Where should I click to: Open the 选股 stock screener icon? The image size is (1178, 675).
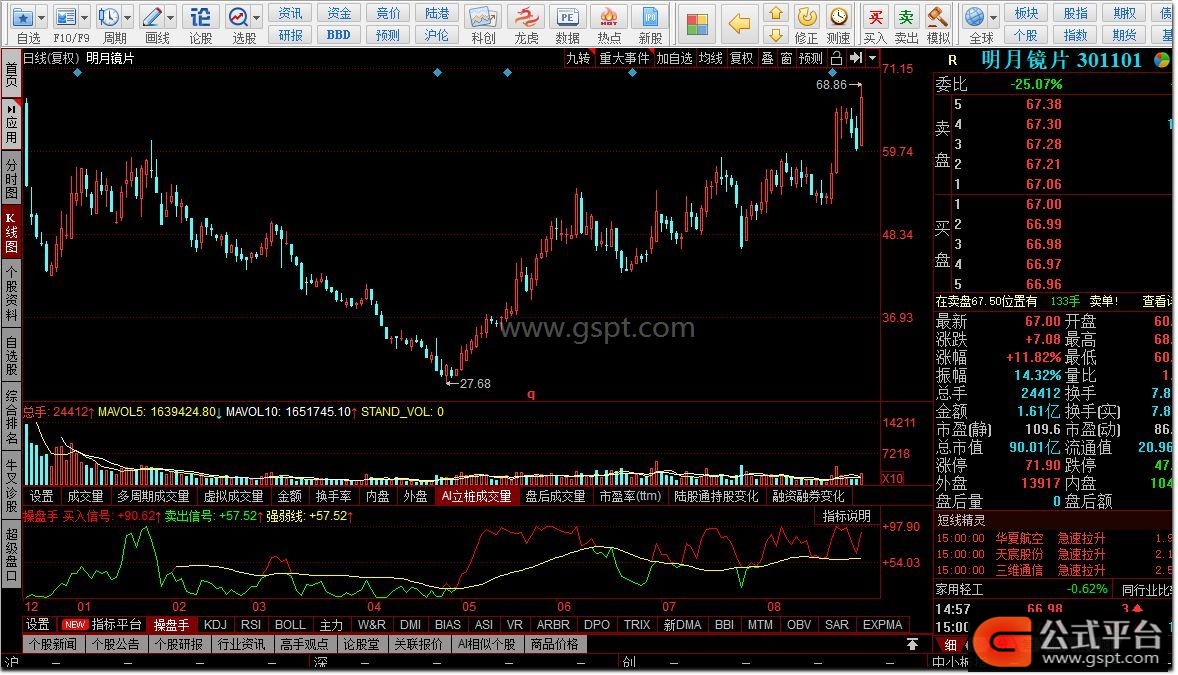click(239, 17)
